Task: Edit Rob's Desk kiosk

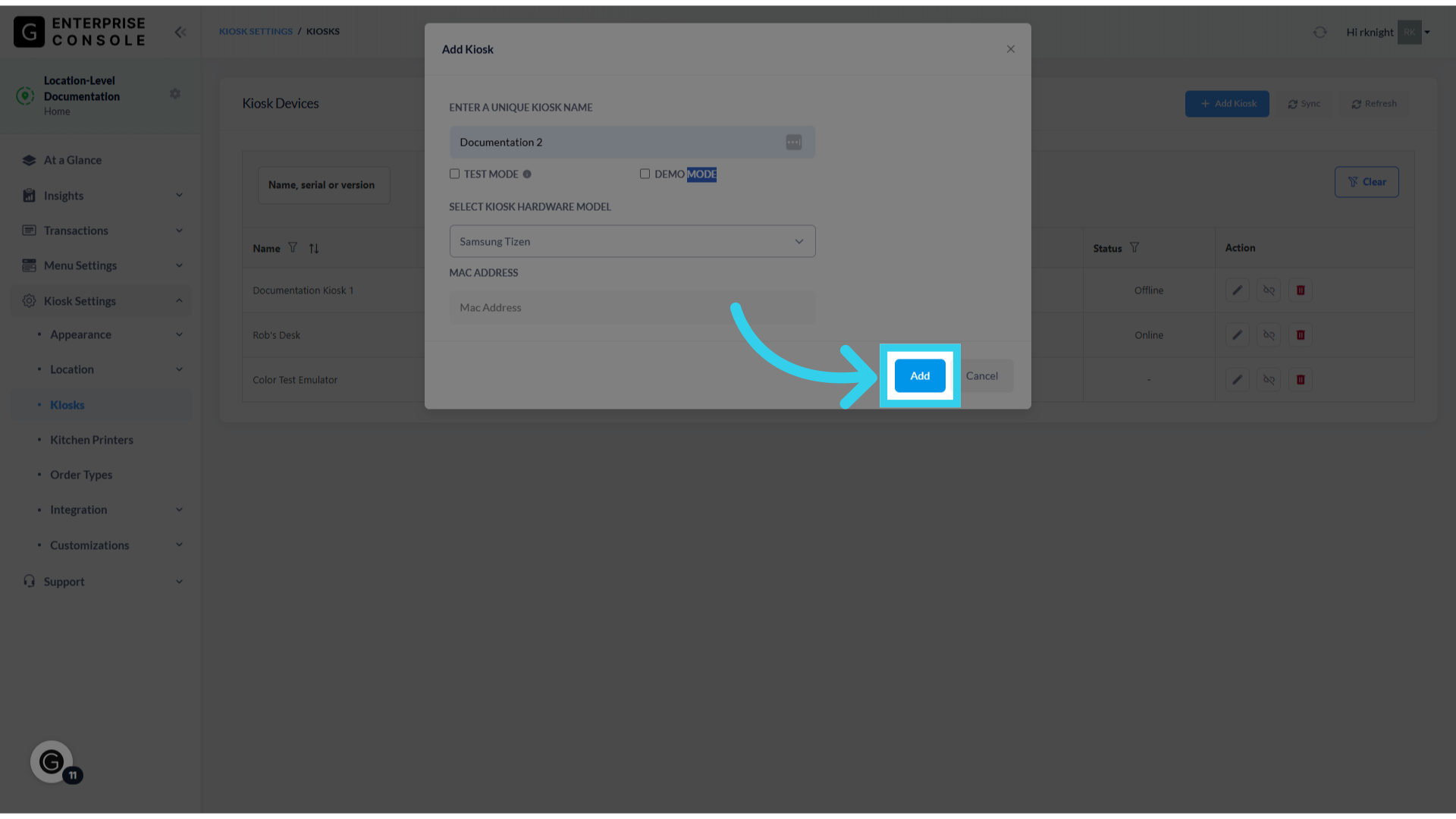Action: coord(1238,335)
